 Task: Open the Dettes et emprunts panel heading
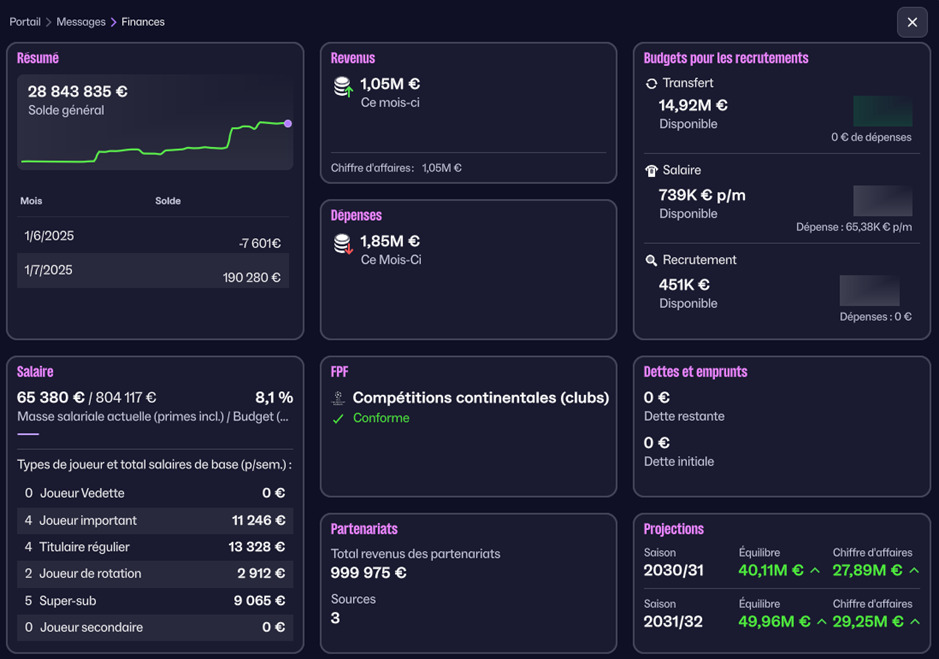click(695, 372)
